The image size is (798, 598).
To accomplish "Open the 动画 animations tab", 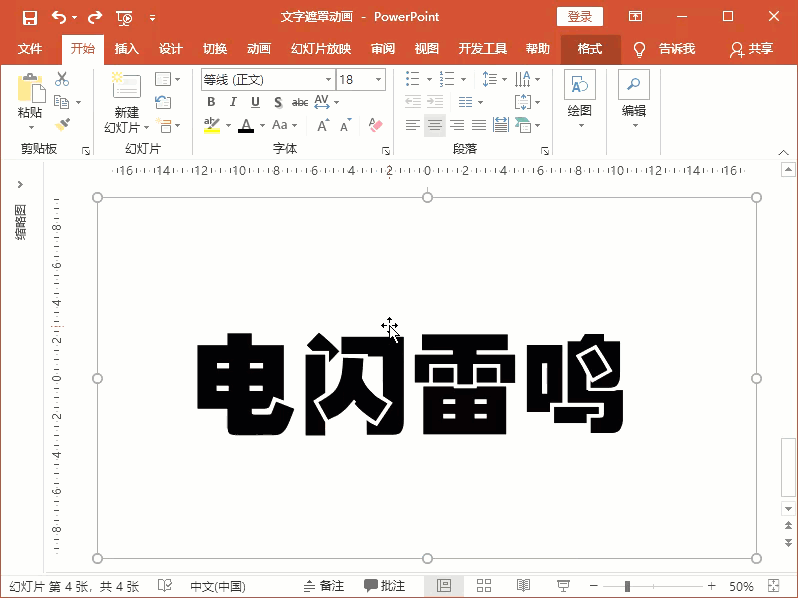I will click(x=259, y=49).
